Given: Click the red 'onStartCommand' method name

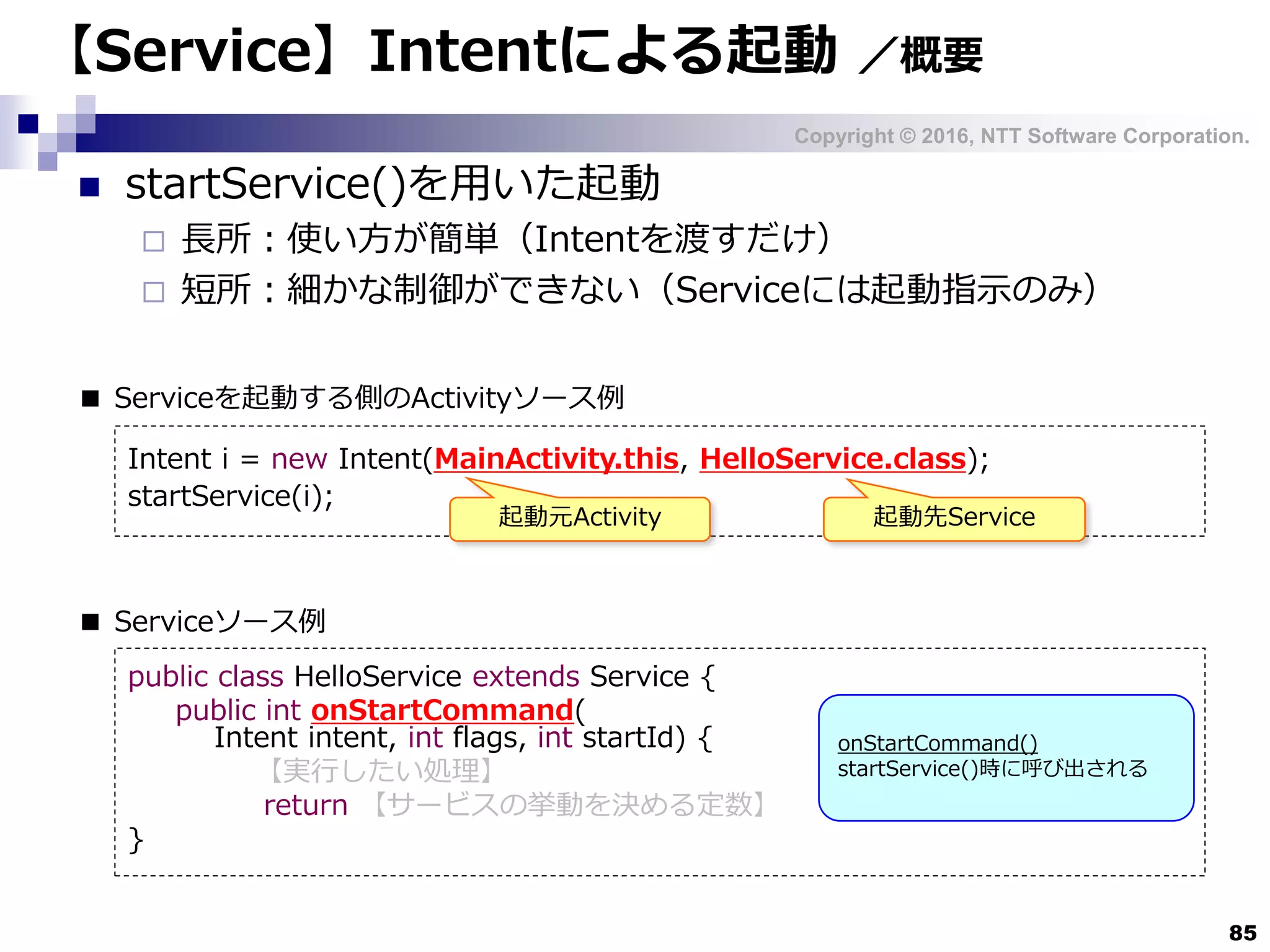Looking at the screenshot, I should point(442,710).
